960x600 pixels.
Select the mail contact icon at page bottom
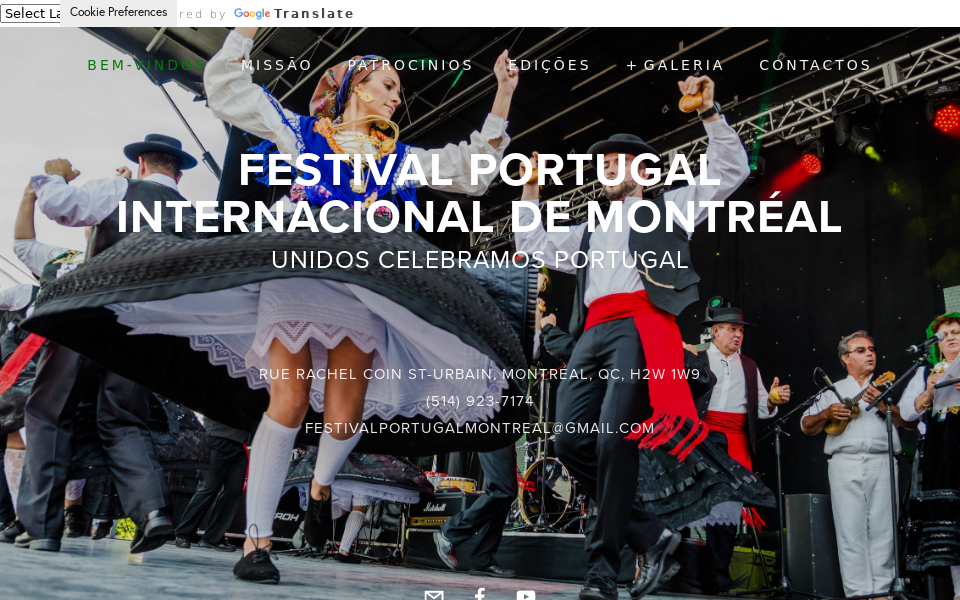434,595
